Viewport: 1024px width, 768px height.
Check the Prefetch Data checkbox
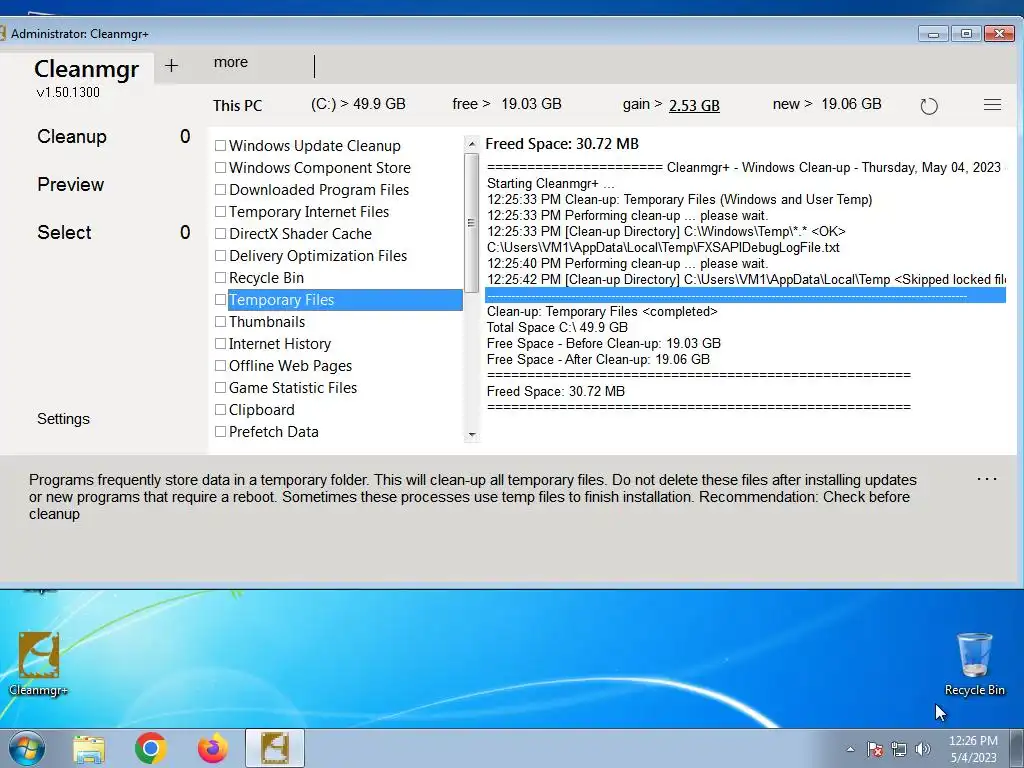pos(221,432)
